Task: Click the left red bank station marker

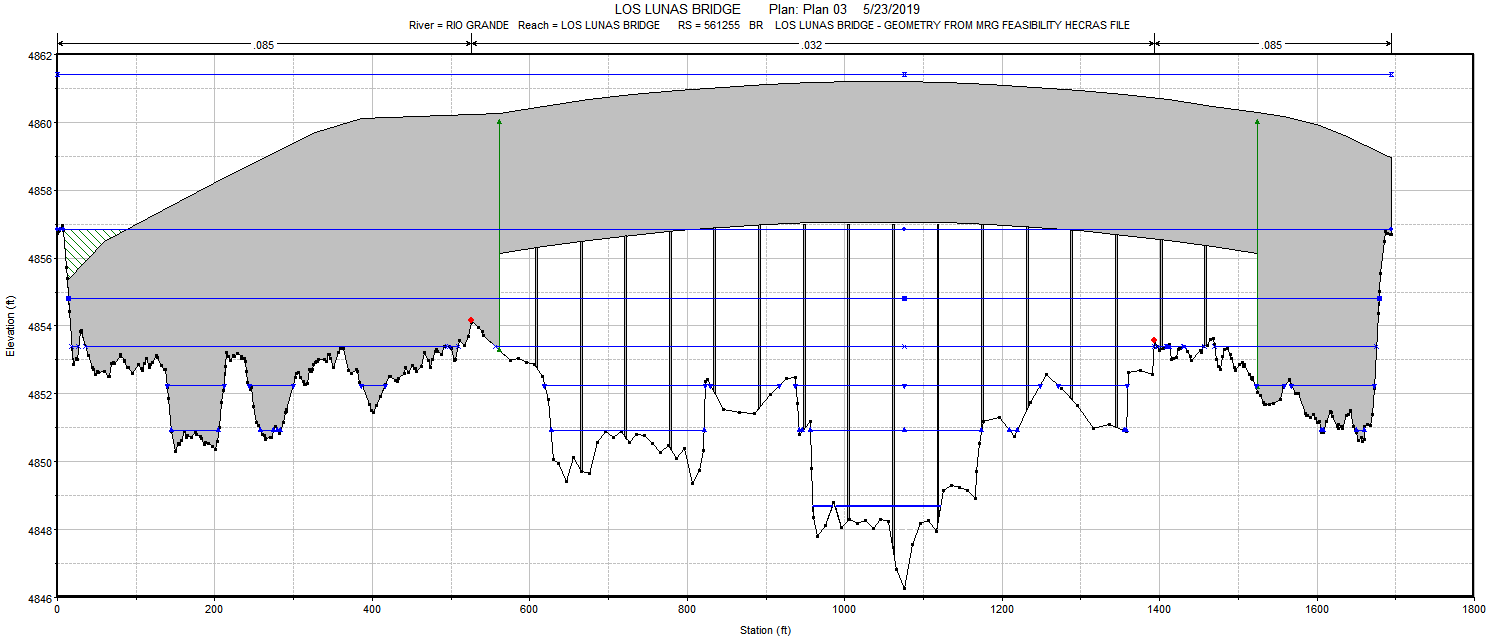Action: tap(471, 320)
